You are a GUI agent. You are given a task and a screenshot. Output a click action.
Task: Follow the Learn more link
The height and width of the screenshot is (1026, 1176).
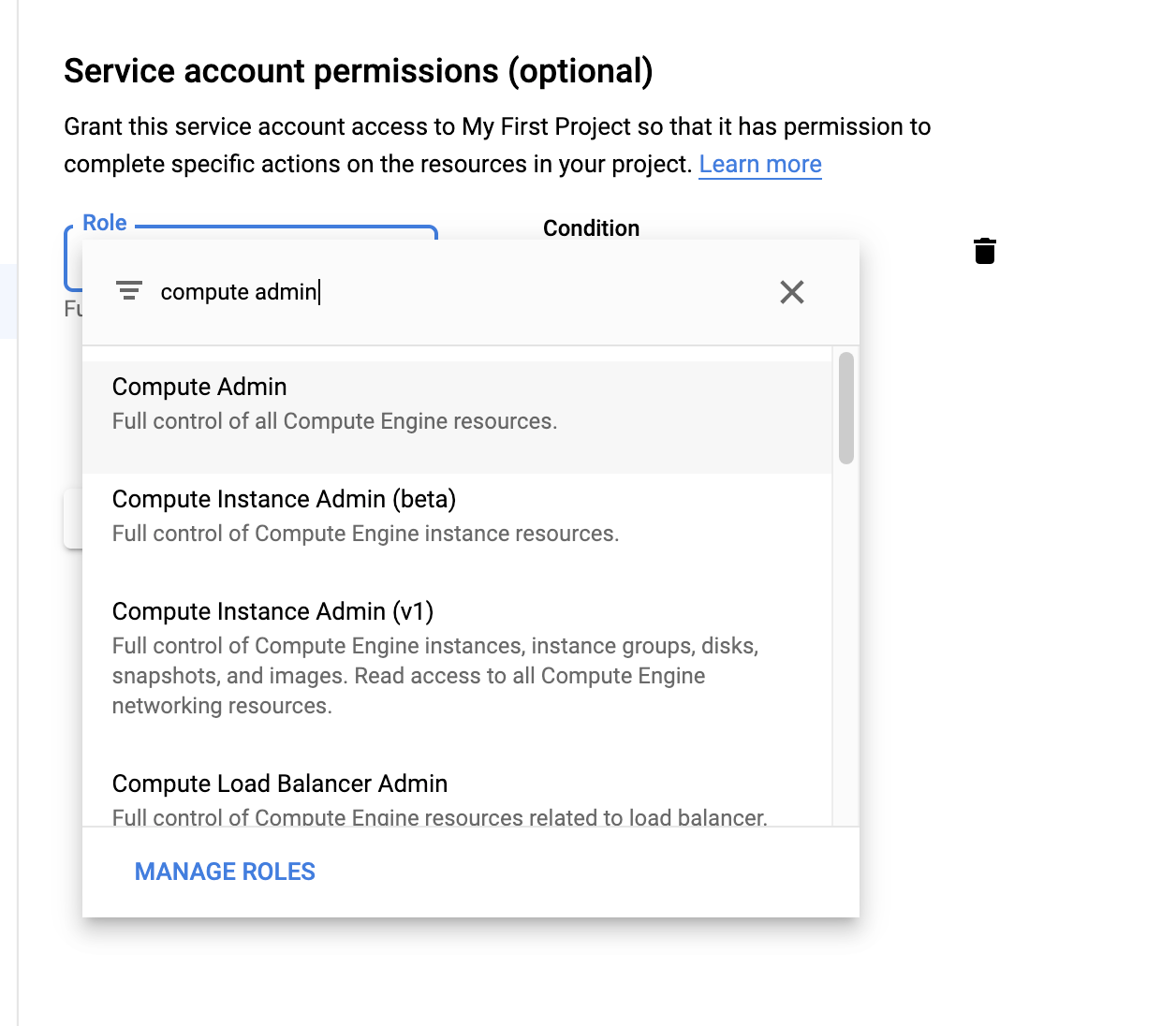click(x=759, y=165)
